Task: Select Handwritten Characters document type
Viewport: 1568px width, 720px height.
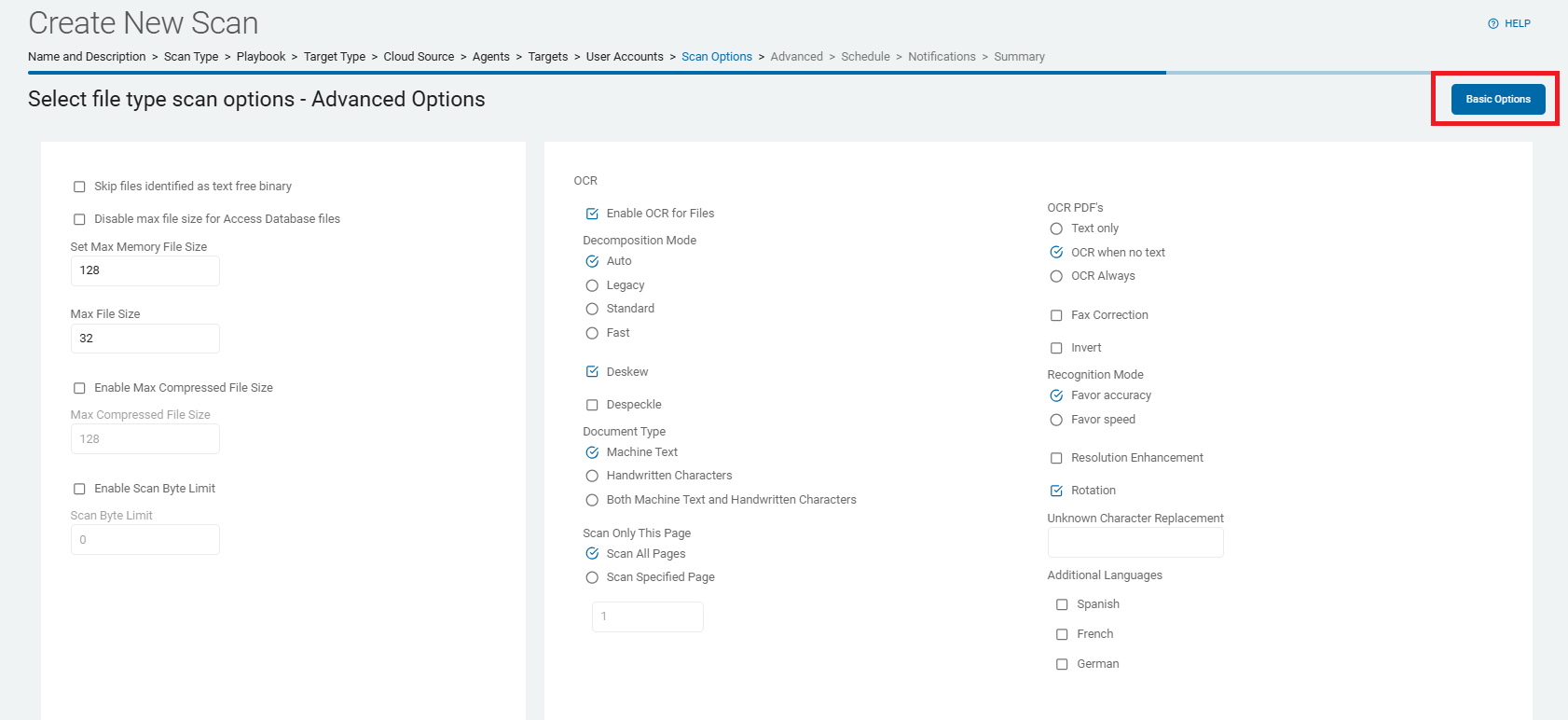Action: click(592, 476)
